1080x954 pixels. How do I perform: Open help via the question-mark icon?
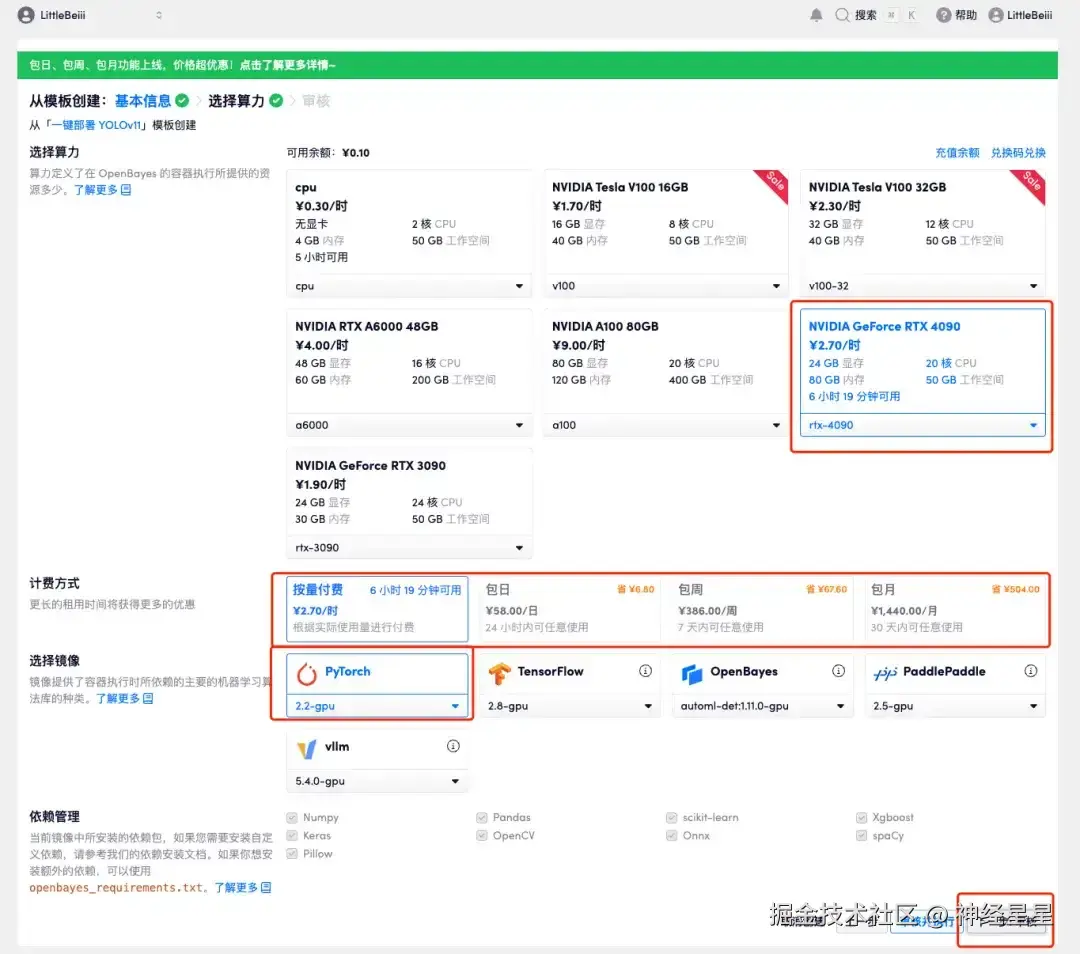[943, 15]
